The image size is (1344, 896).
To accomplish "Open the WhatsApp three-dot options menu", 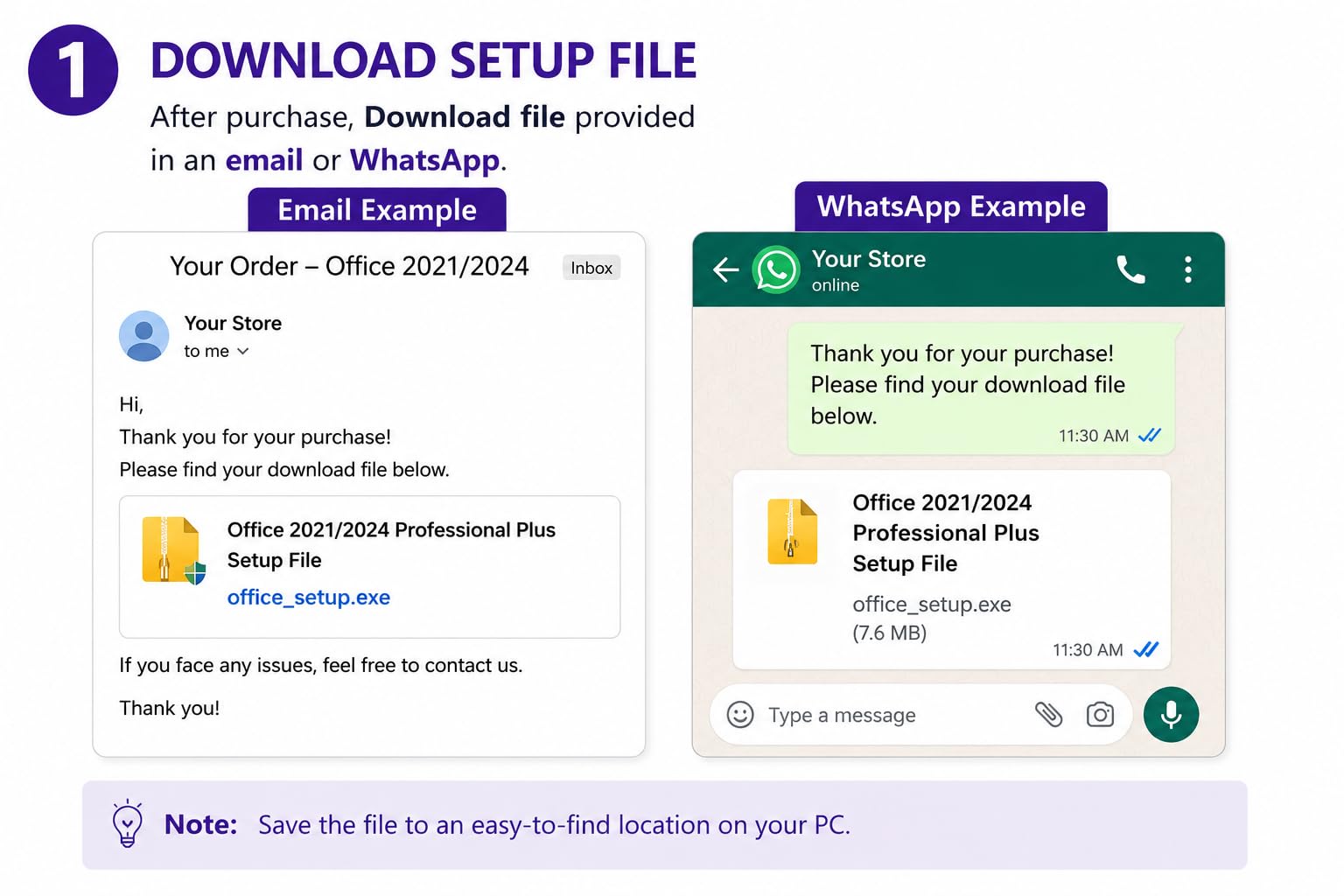I will coord(1187,269).
